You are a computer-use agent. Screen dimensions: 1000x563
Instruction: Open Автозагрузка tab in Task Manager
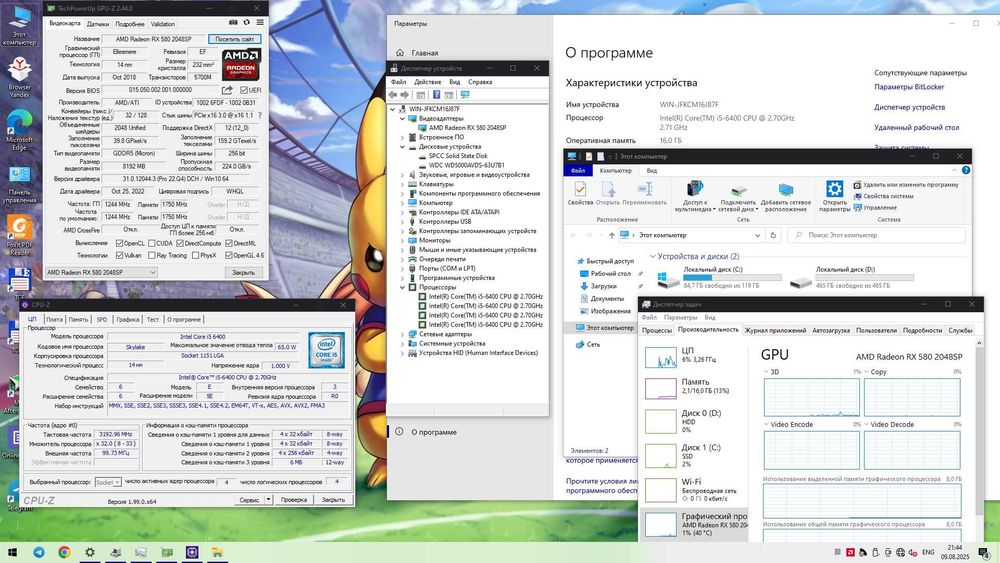tap(831, 330)
